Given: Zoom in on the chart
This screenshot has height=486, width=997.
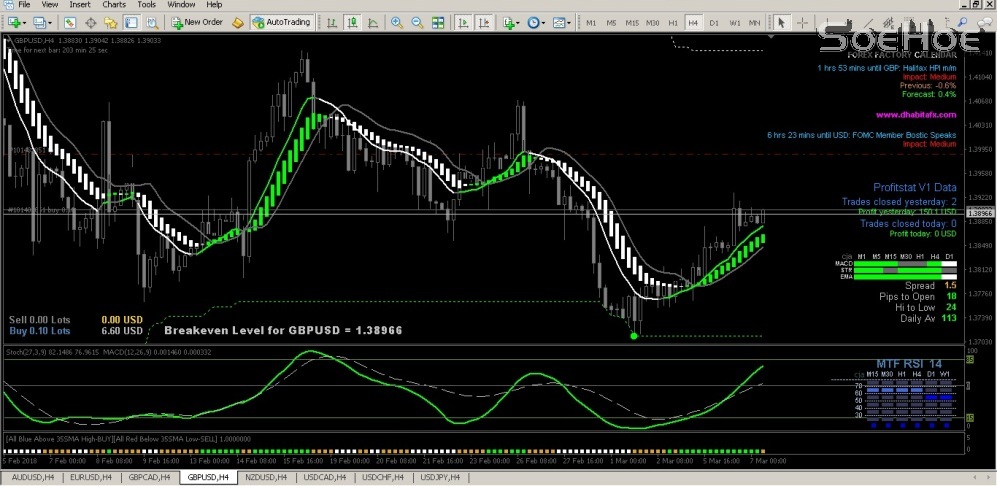Looking at the screenshot, I should (x=397, y=22).
